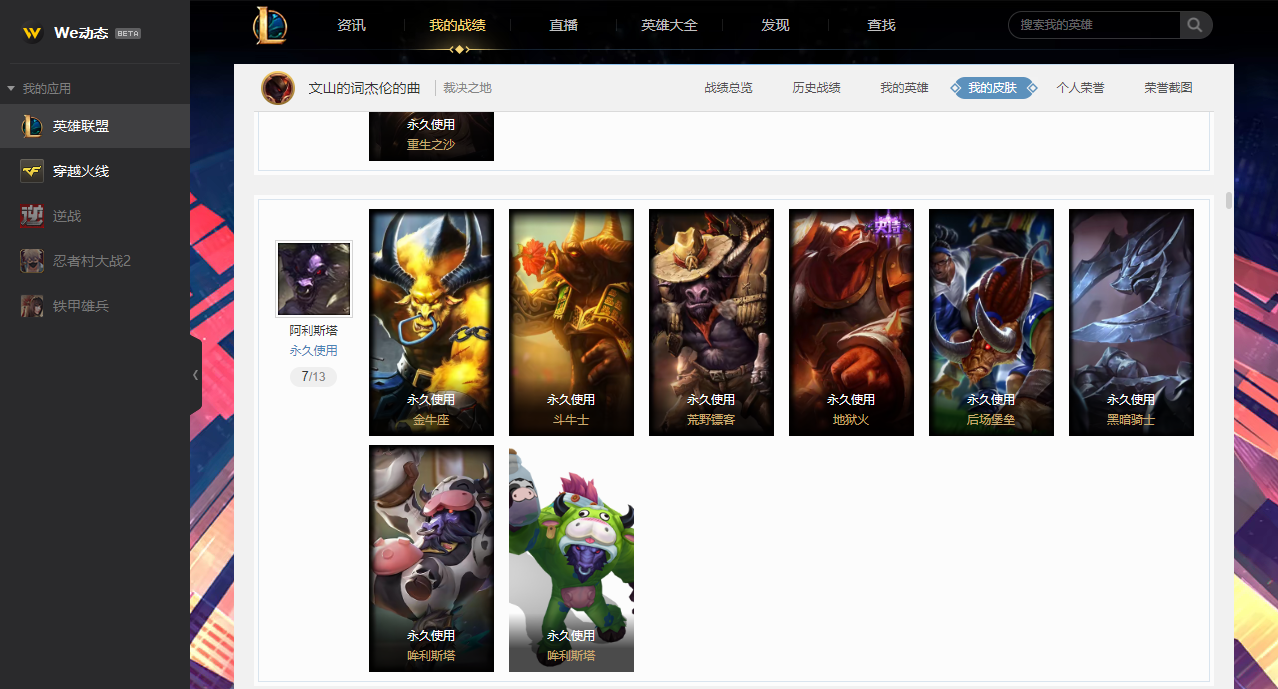Image resolution: width=1278 pixels, height=689 pixels.
Task: Open the 荣誉截图 tab
Action: 1168,88
